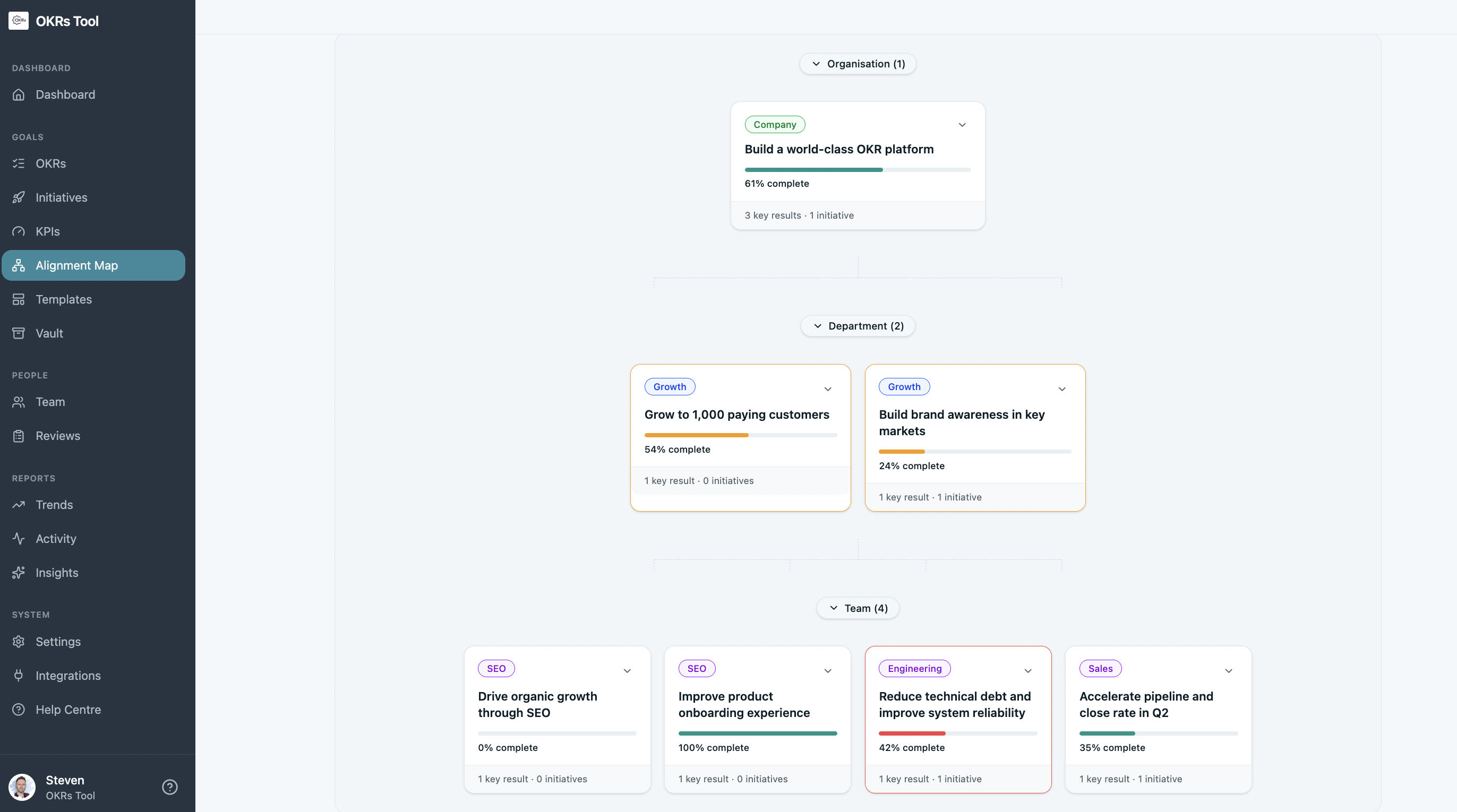This screenshot has width=1457, height=812.
Task: Open the Dashboard from the sidebar
Action: 65,94
